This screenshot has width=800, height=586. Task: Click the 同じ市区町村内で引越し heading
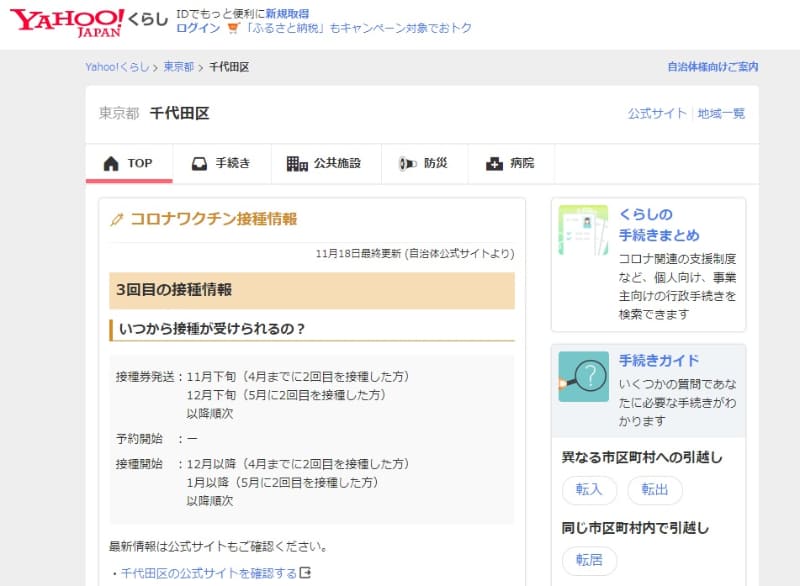[635, 528]
